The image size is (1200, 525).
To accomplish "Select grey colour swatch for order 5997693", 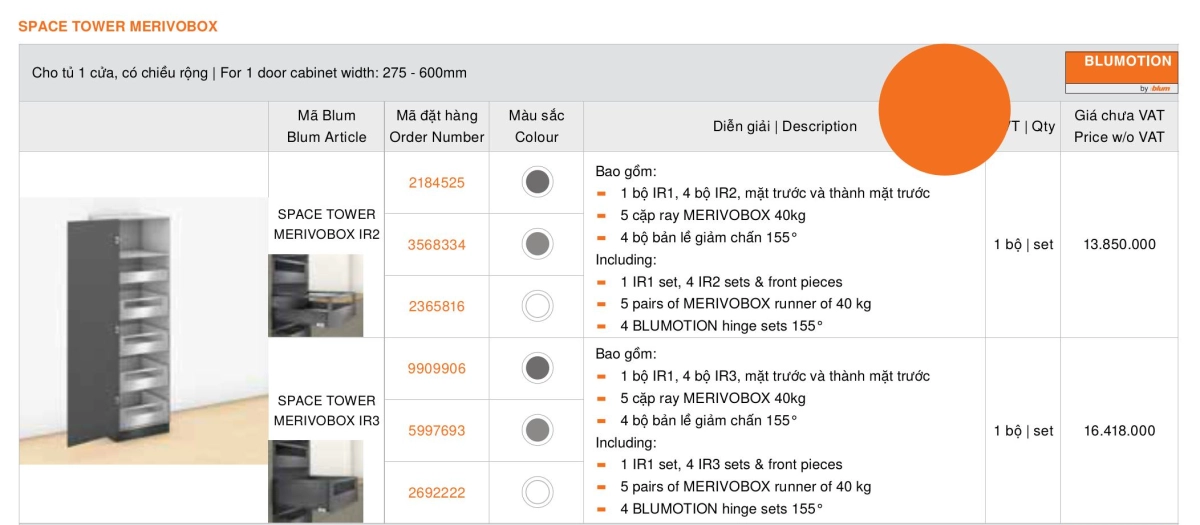I will (x=537, y=430).
